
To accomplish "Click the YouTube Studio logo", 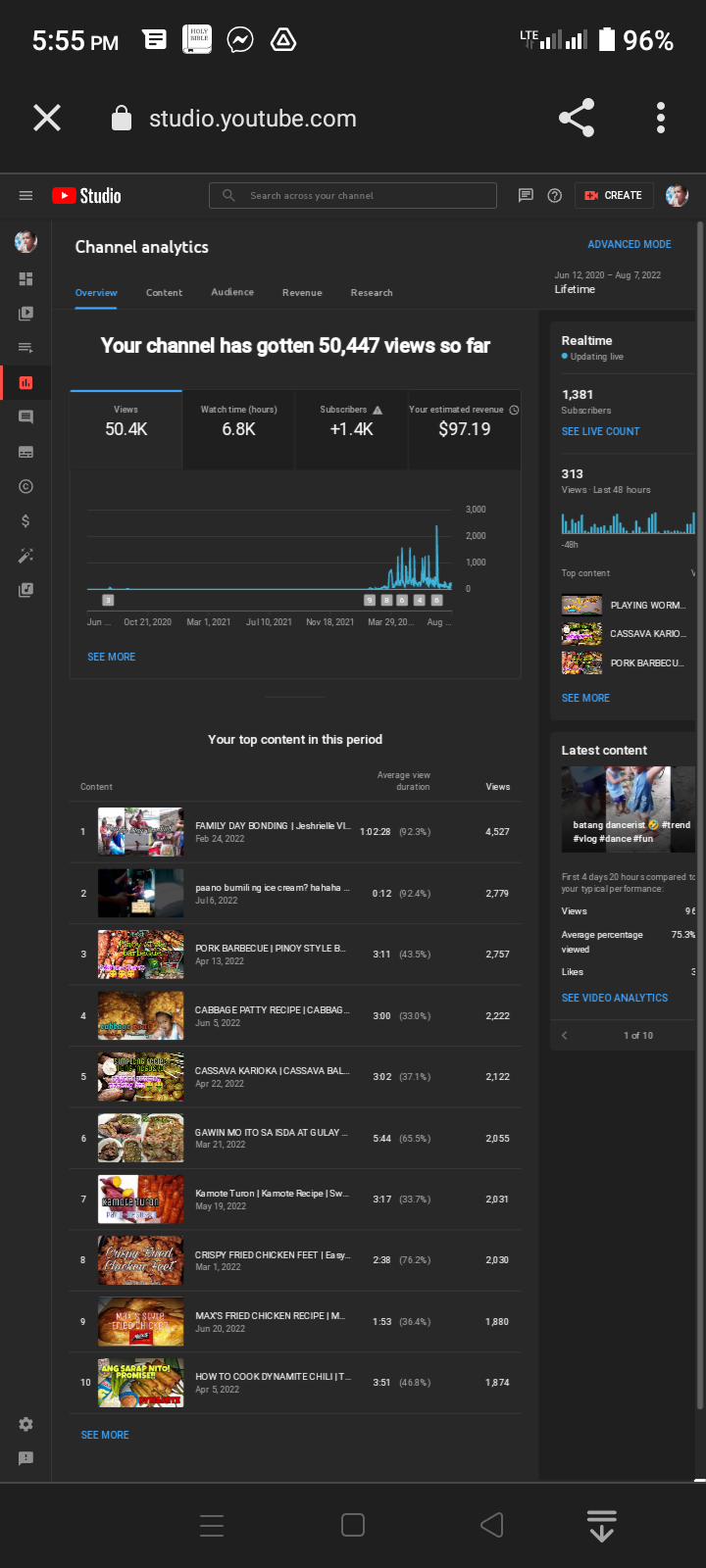I will (x=86, y=195).
